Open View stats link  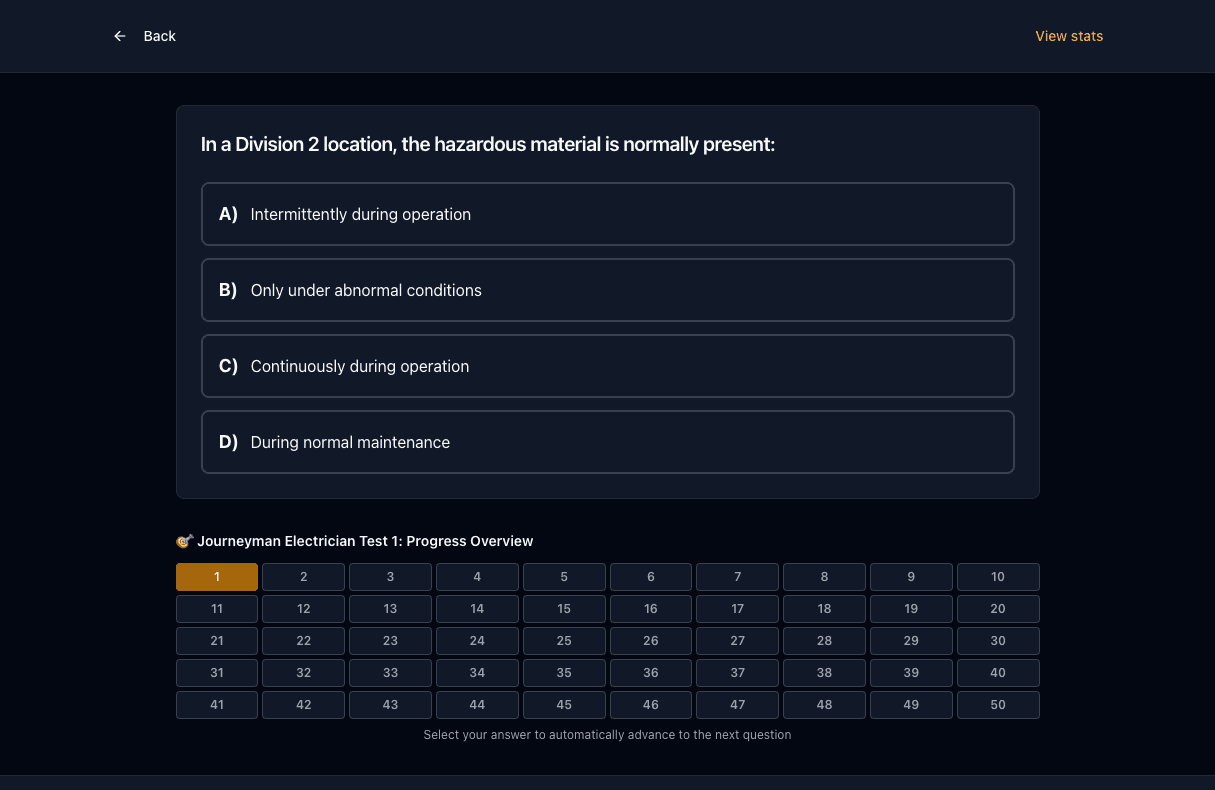(x=1069, y=36)
